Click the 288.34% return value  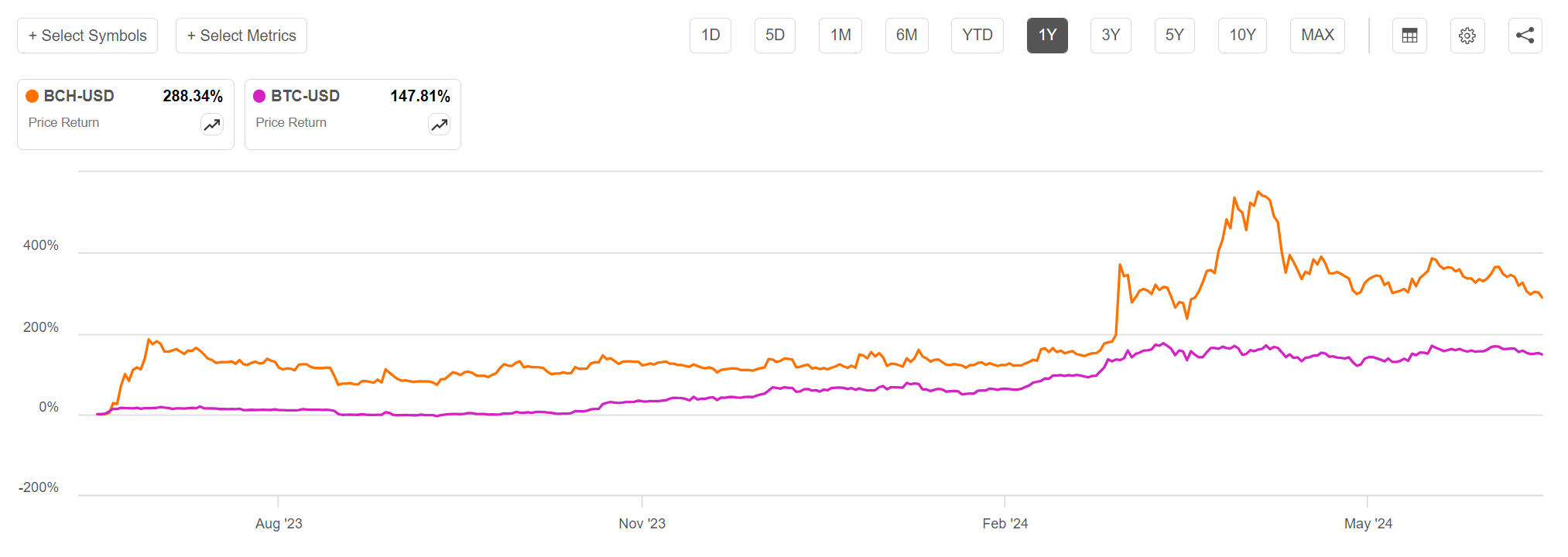click(x=193, y=96)
